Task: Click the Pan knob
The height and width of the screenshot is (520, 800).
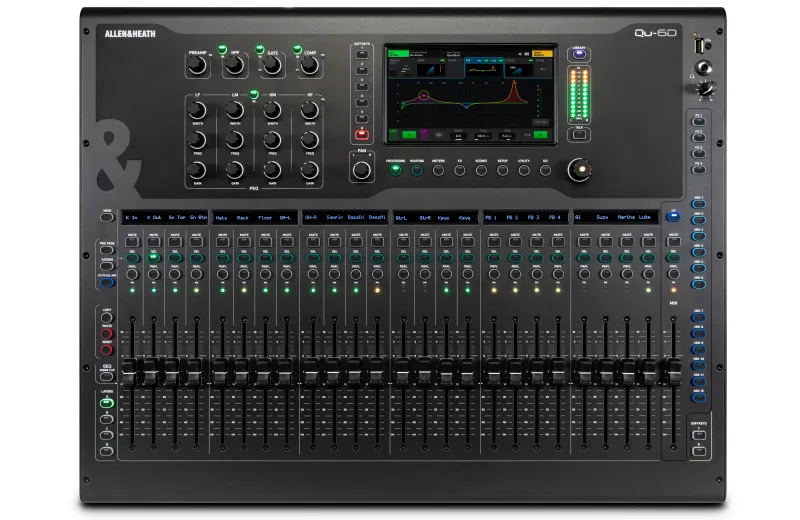Action: coord(362,170)
